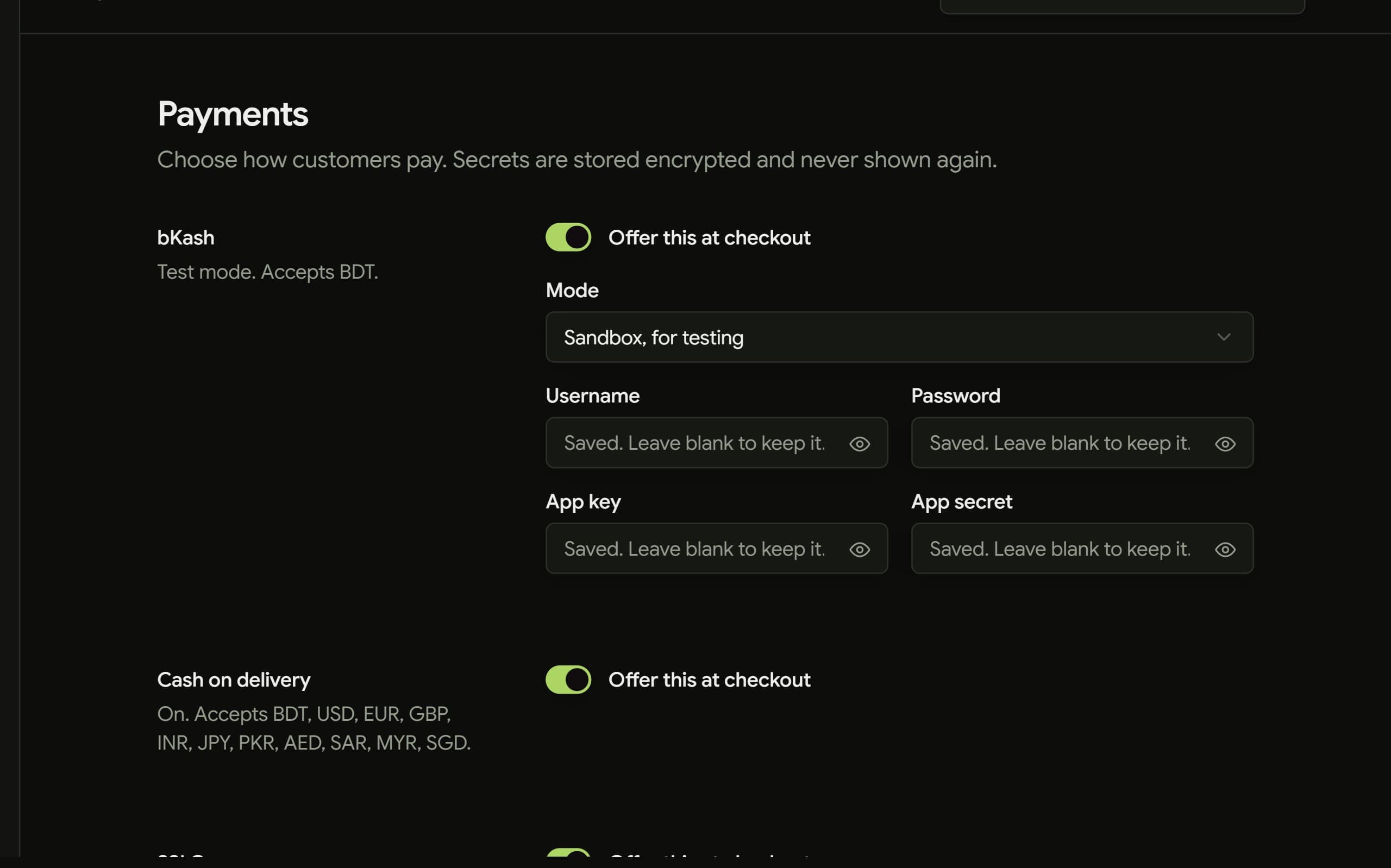Focus the Username input field

click(x=717, y=443)
